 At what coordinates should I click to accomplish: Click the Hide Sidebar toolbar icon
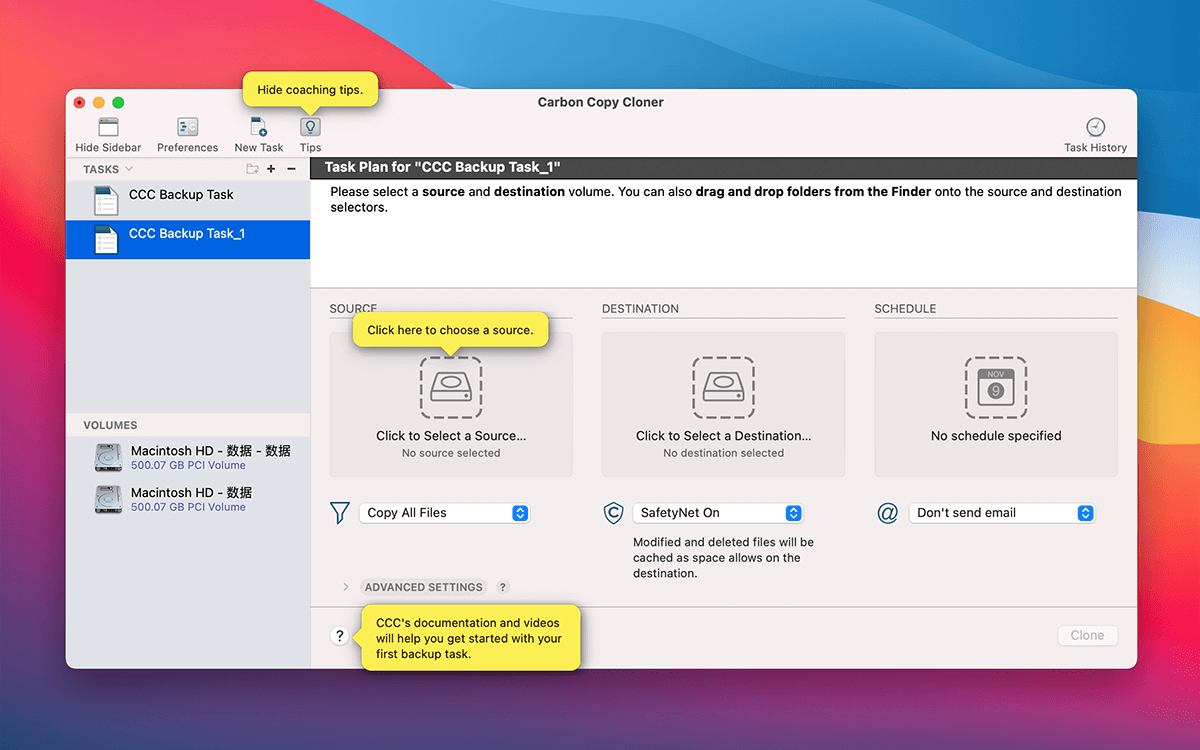pos(108,127)
